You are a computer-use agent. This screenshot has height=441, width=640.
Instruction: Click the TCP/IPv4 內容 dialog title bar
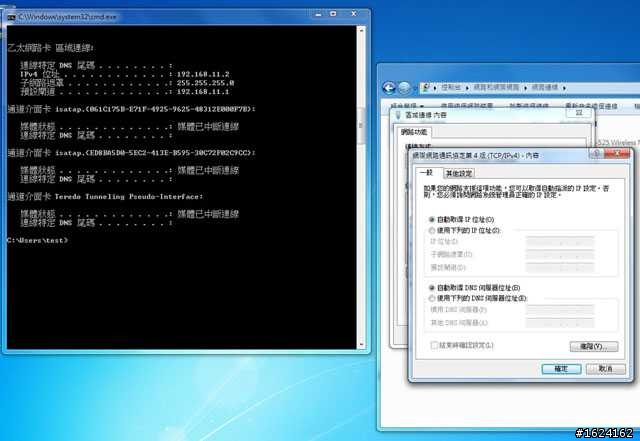[499, 155]
